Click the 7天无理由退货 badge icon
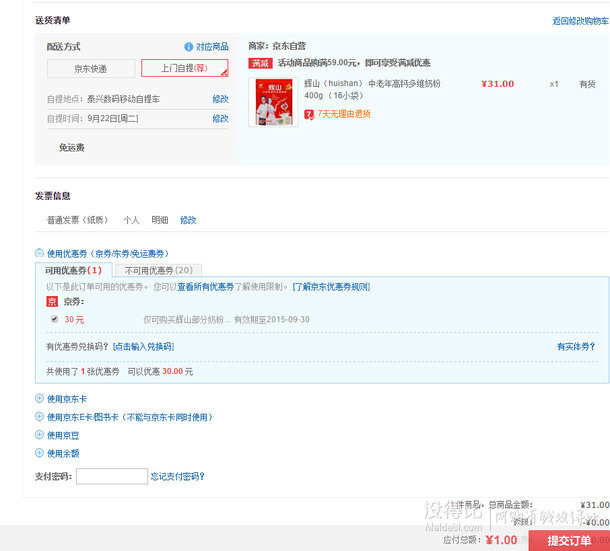Viewport: 610px width, 551px height. coord(309,114)
